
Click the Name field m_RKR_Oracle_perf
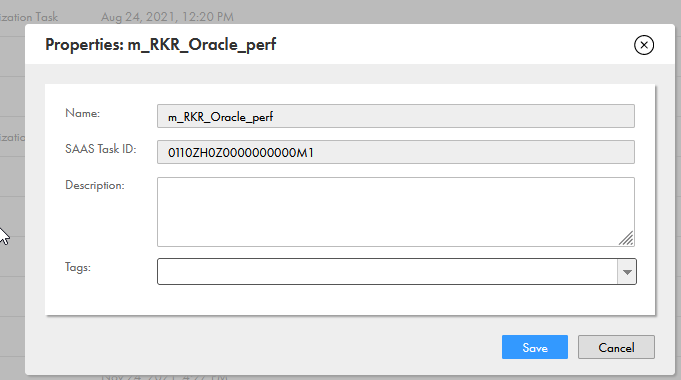tap(396, 116)
